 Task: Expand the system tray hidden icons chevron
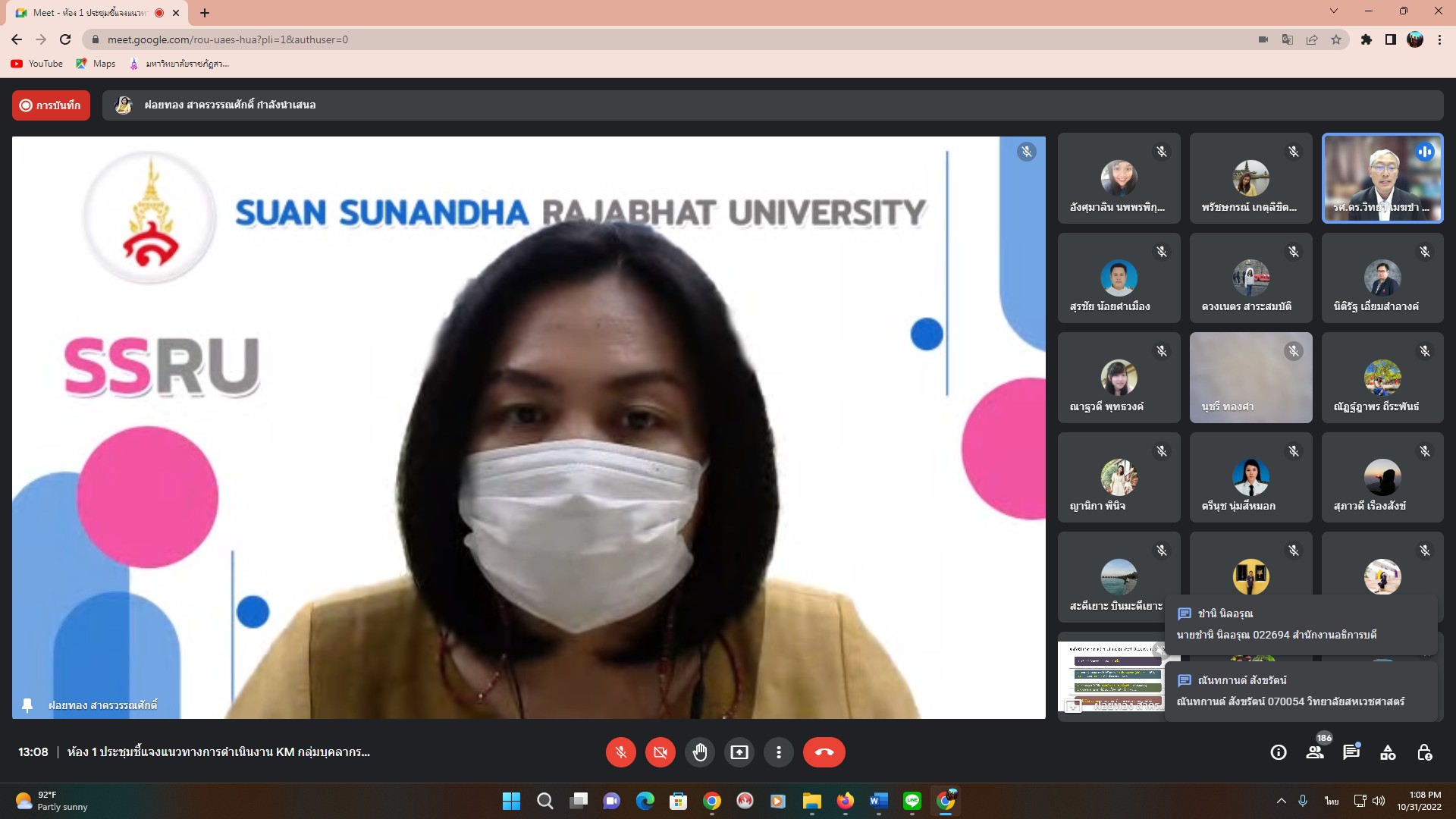click(1281, 801)
